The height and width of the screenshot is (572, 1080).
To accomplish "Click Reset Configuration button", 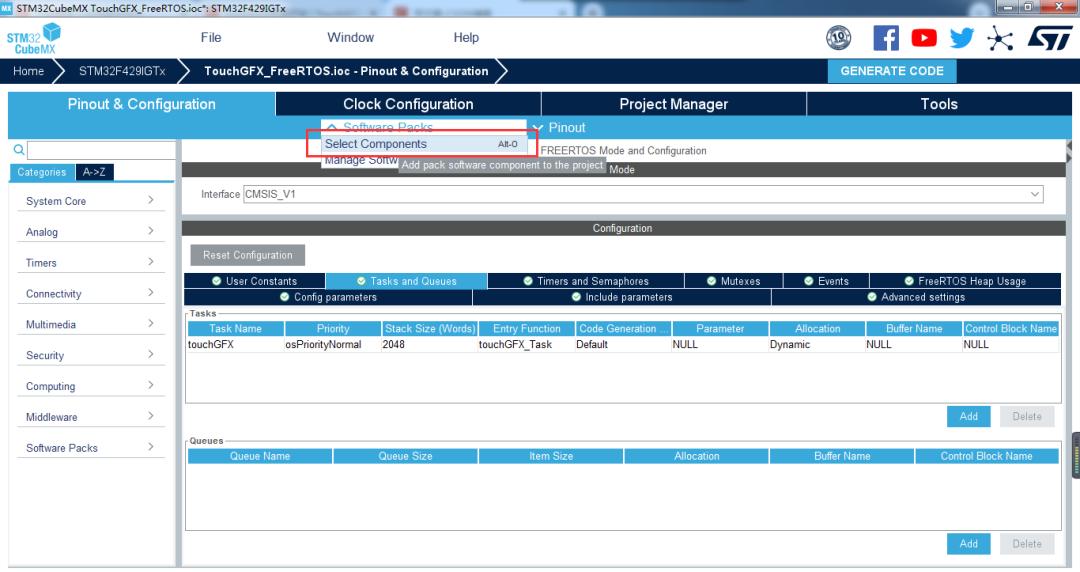I will [247, 255].
